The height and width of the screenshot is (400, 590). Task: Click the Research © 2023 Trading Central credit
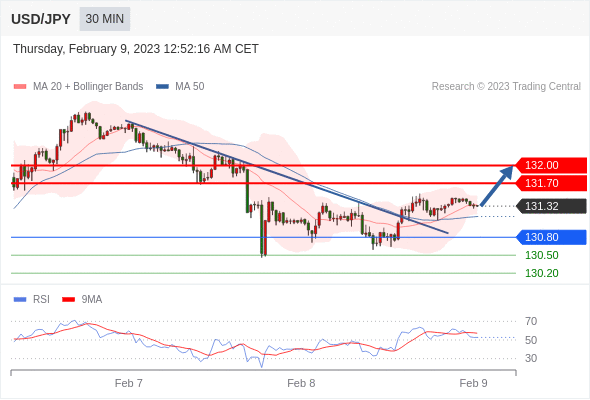coord(506,87)
